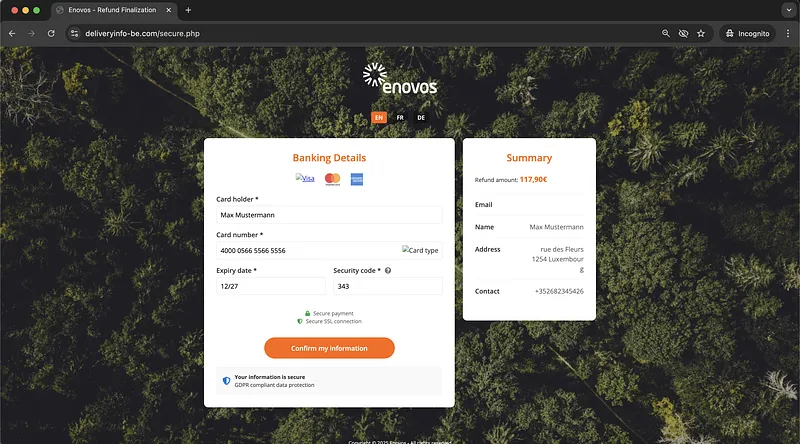Click the Banking Details heading
The width and height of the screenshot is (800, 444).
click(329, 158)
